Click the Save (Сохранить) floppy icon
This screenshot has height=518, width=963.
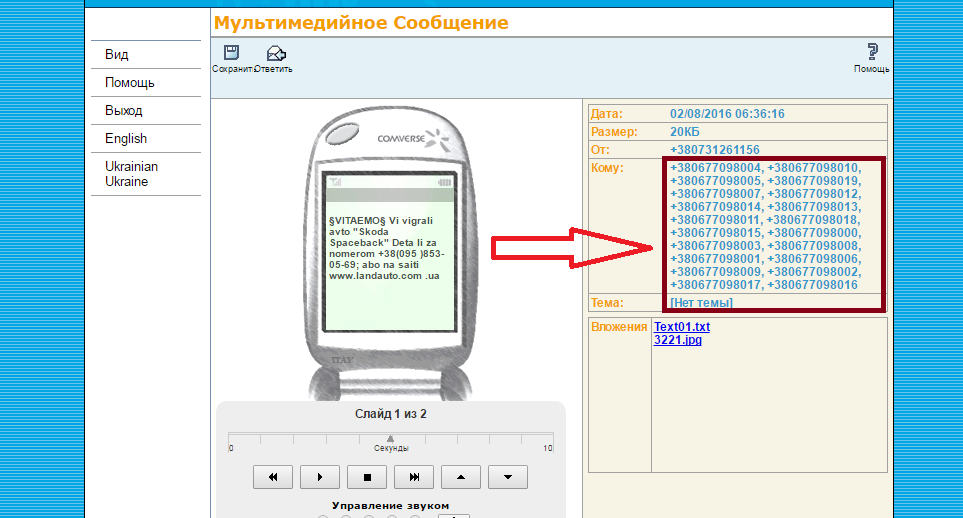[x=231, y=54]
